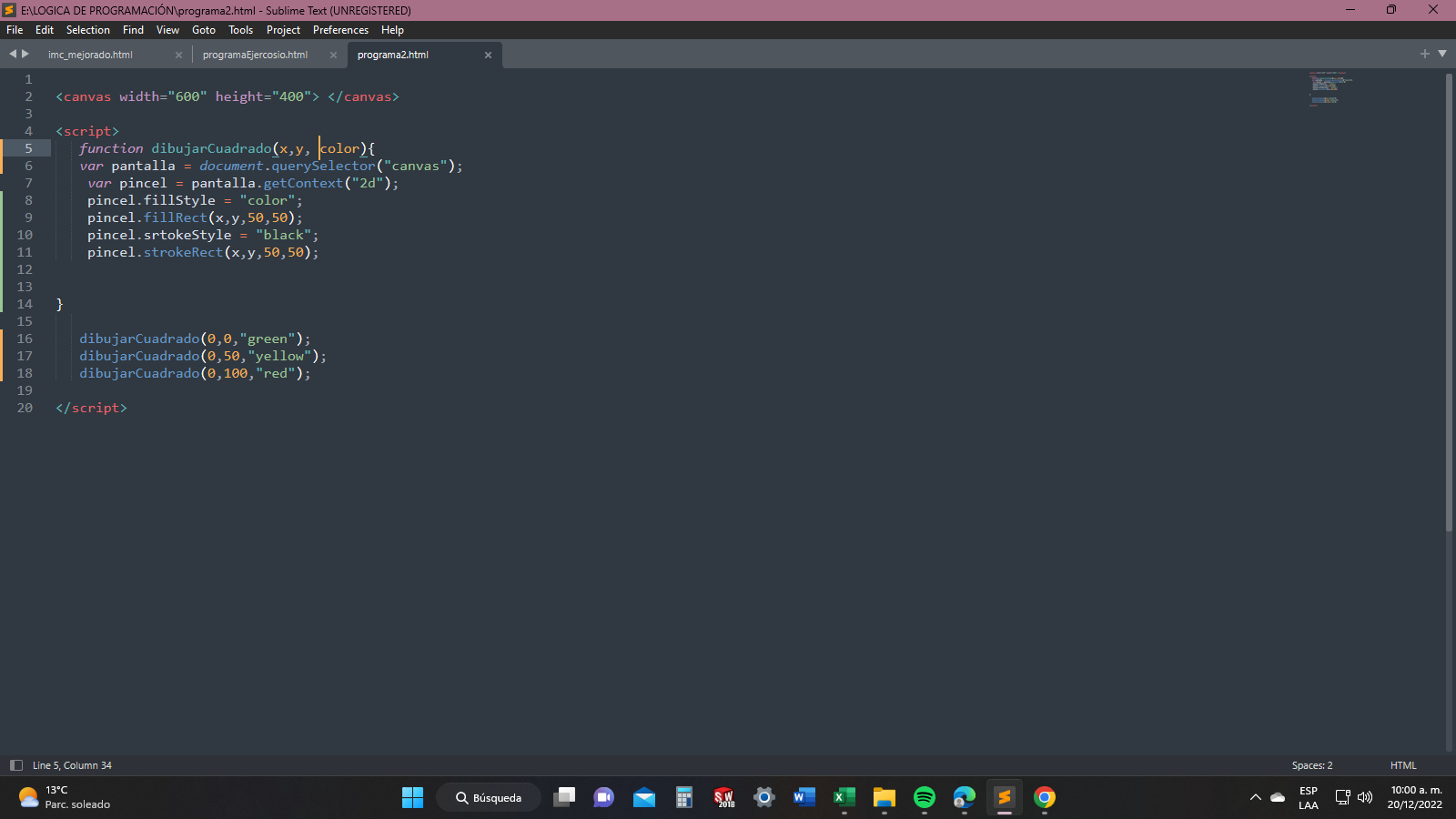The width and height of the screenshot is (1456, 819).
Task: Open the Calculator in the taskbar
Action: 684,798
